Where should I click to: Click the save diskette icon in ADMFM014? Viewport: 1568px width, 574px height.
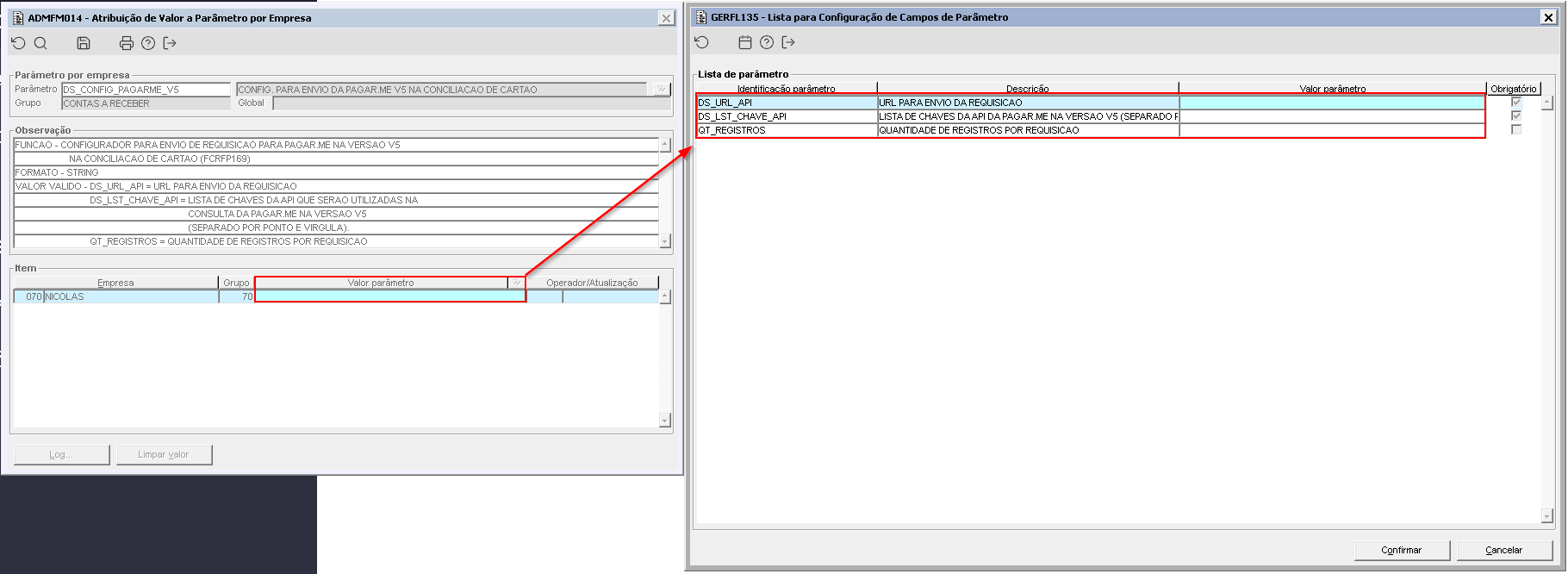click(84, 43)
